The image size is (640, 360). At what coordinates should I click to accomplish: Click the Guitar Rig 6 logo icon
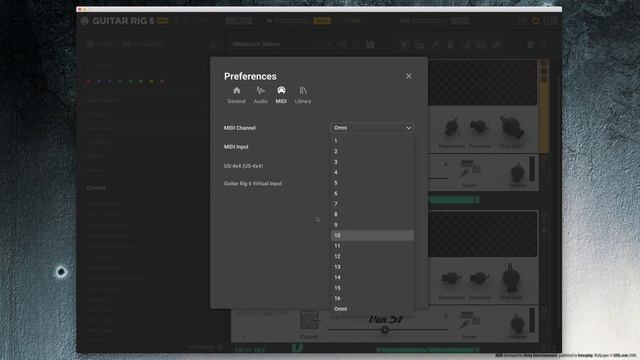pyautogui.click(x=84, y=21)
